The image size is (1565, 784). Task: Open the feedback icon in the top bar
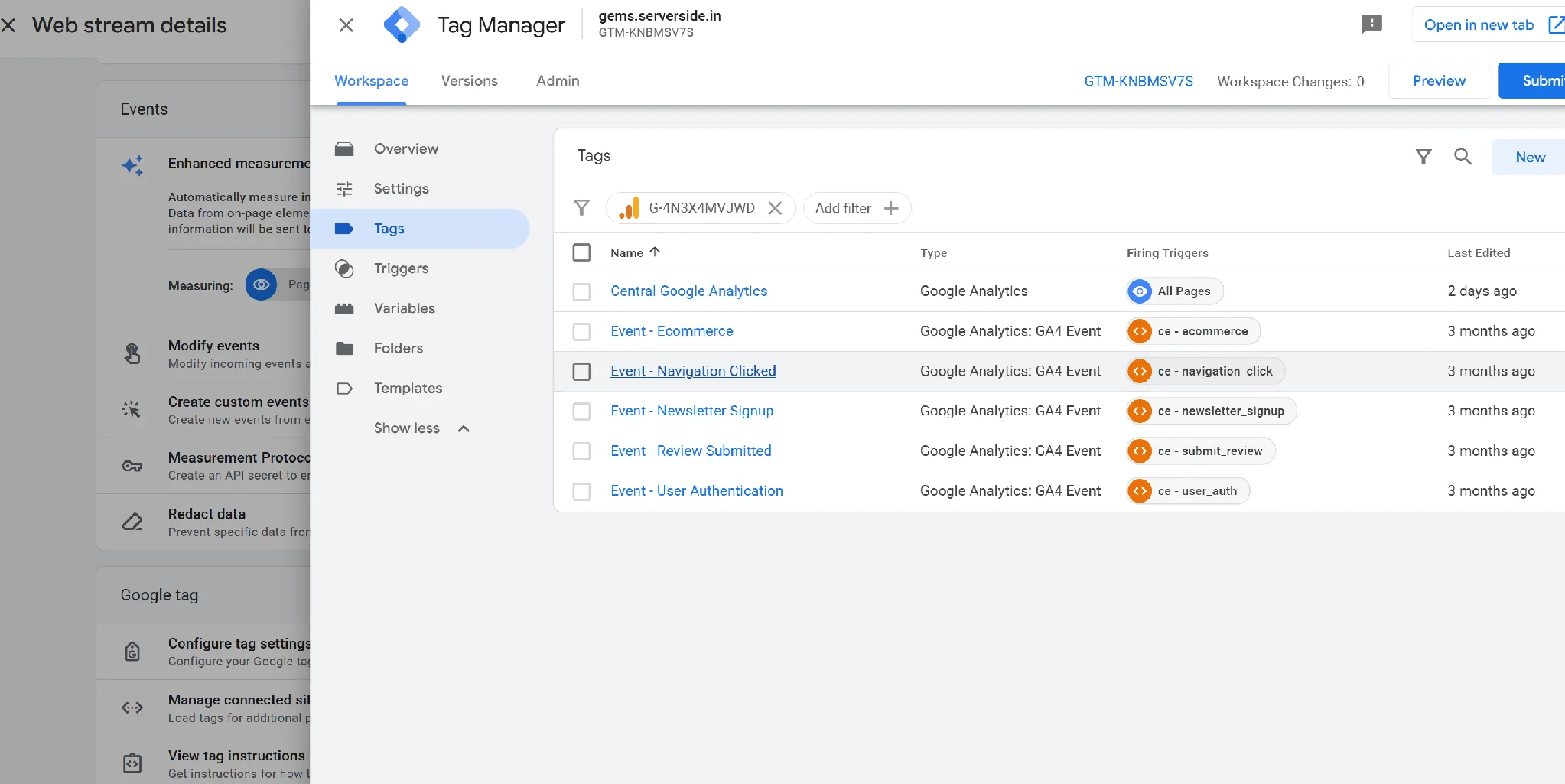click(1371, 24)
